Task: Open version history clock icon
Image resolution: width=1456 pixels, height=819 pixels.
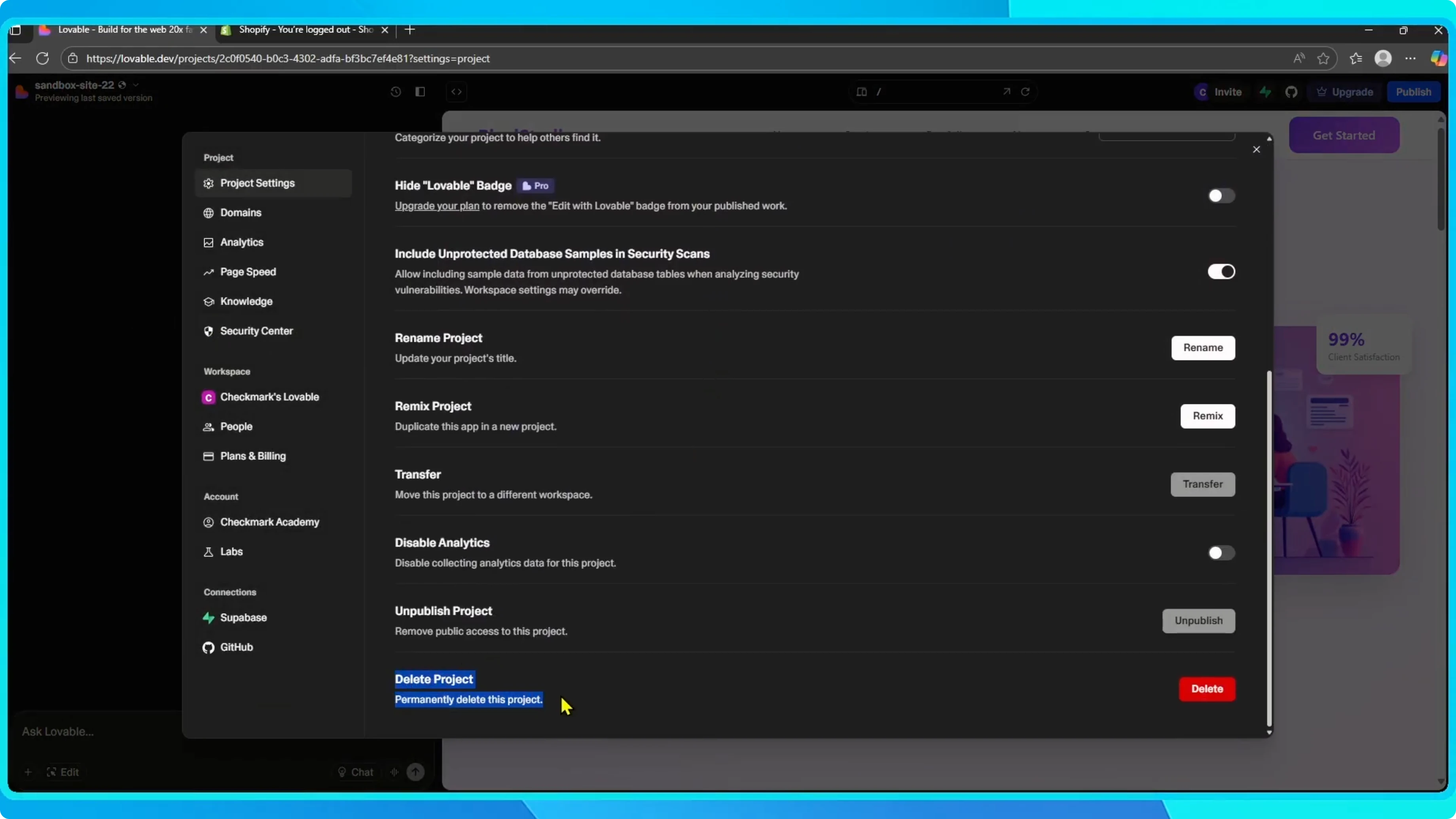Action: [x=396, y=91]
